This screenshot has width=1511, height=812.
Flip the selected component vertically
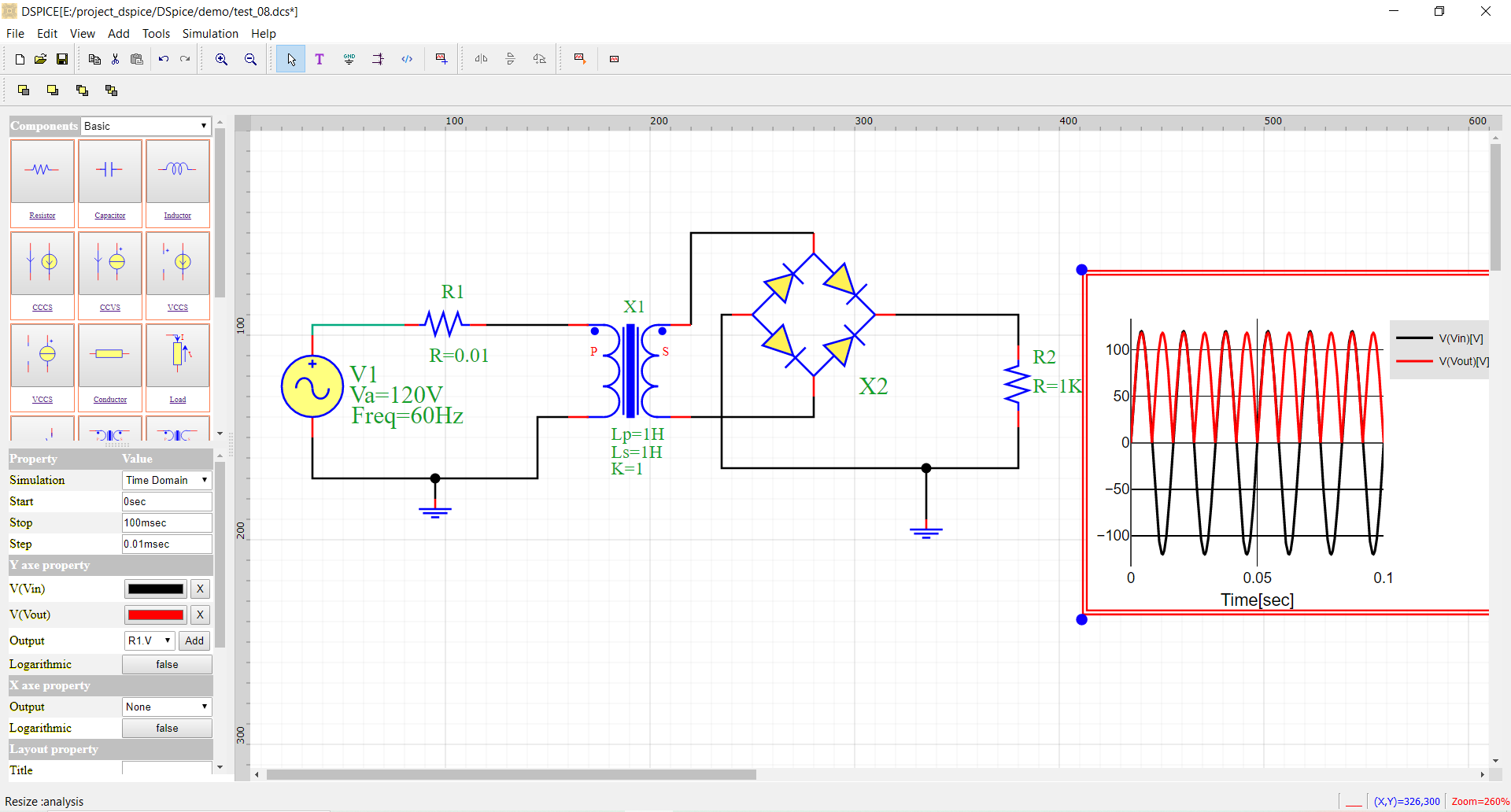[x=510, y=58]
